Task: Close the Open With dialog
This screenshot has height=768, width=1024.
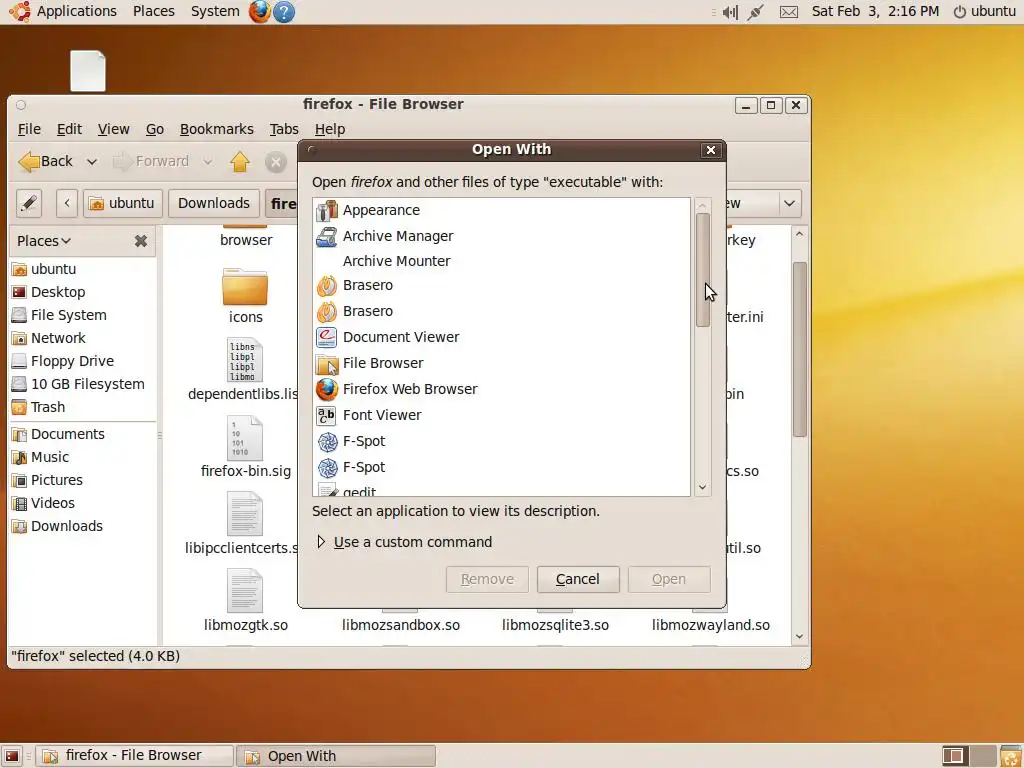Action: pyautogui.click(x=711, y=150)
